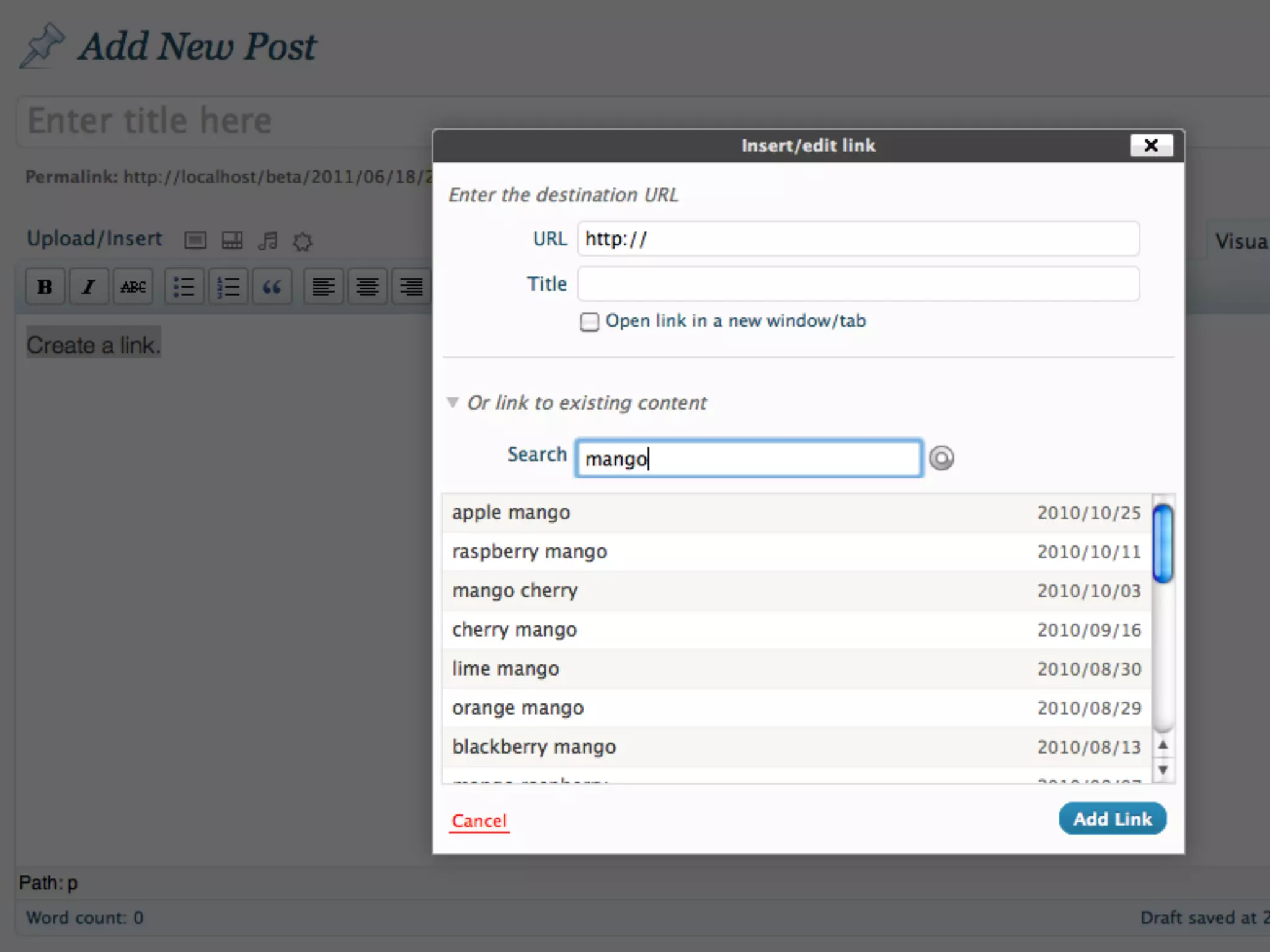Insert an unordered bullet list
This screenshot has width=1270, height=952.
tap(184, 287)
